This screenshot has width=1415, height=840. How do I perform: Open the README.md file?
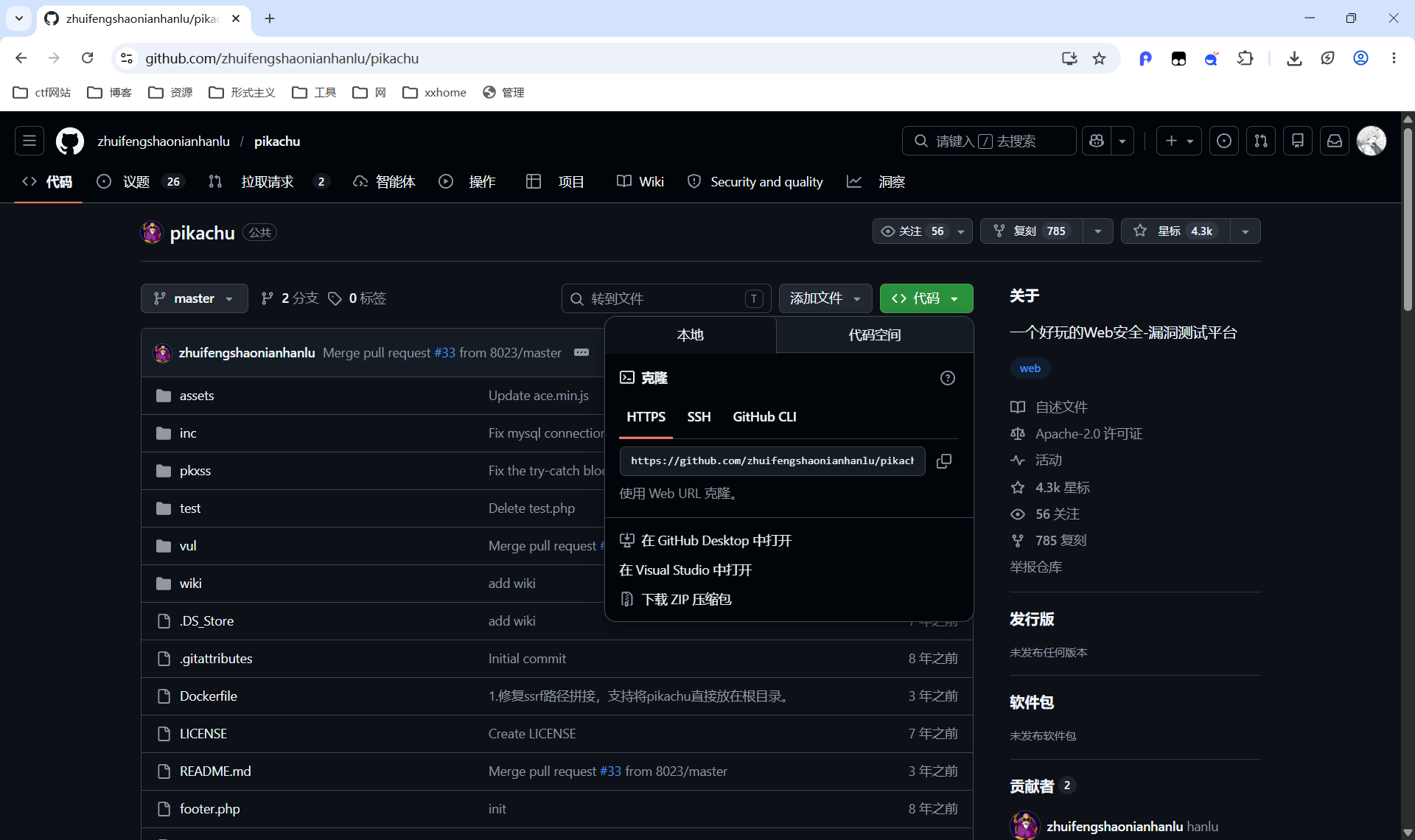pos(215,771)
